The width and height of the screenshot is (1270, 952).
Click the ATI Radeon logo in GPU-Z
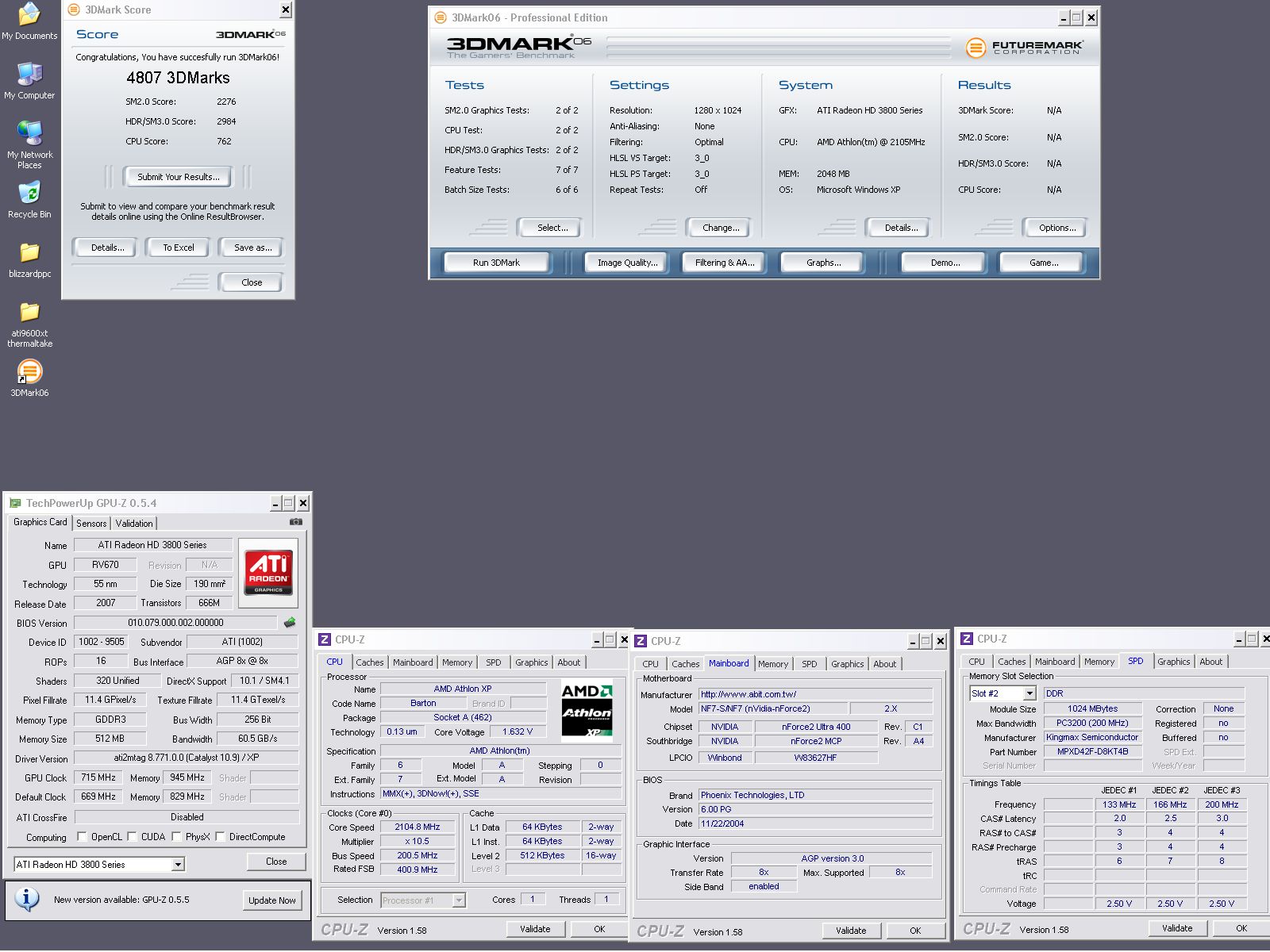point(268,574)
